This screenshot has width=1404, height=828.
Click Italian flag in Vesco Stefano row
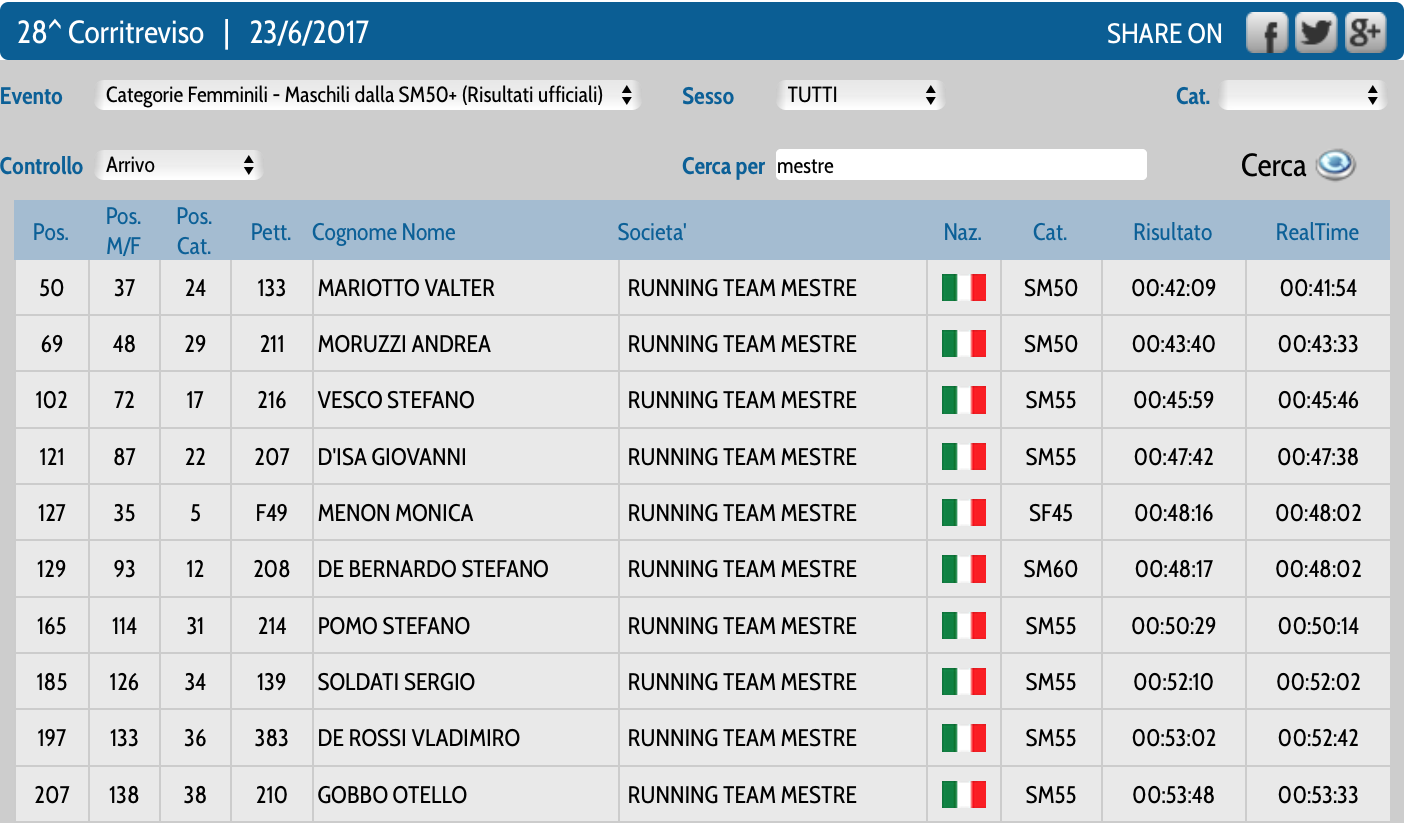(x=963, y=400)
